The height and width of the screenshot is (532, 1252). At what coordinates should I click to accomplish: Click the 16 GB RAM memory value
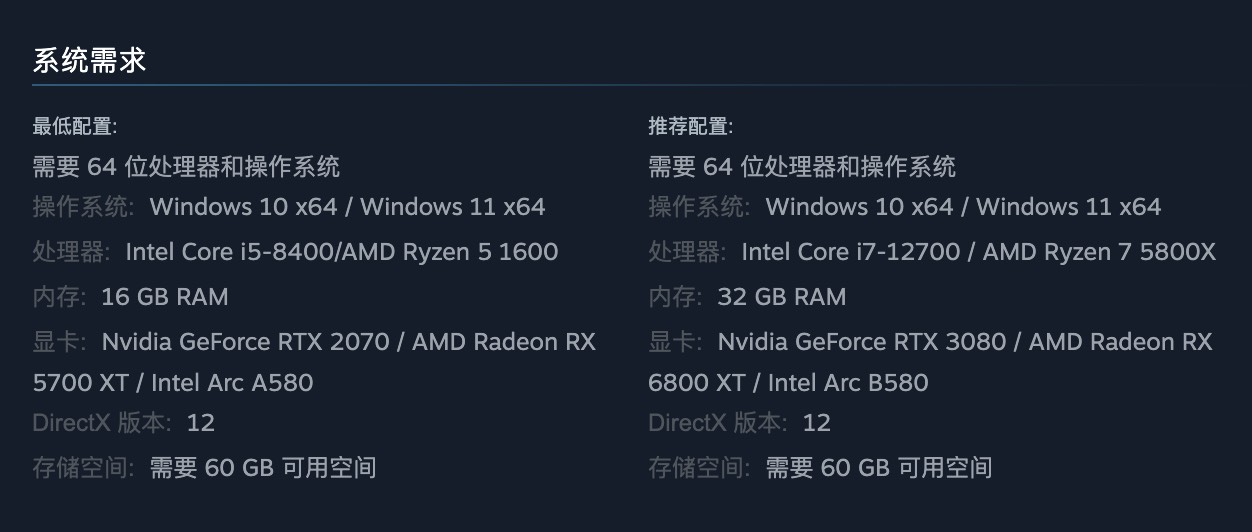(165, 296)
